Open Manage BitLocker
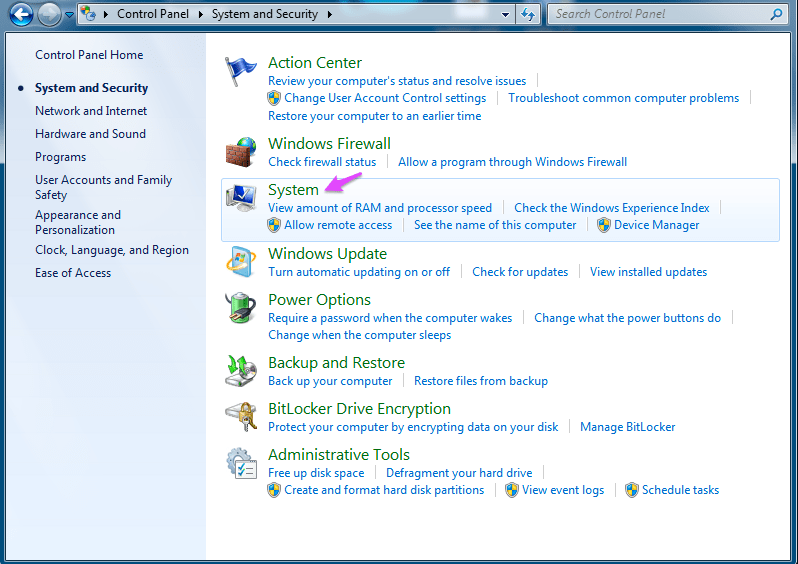 pos(628,427)
